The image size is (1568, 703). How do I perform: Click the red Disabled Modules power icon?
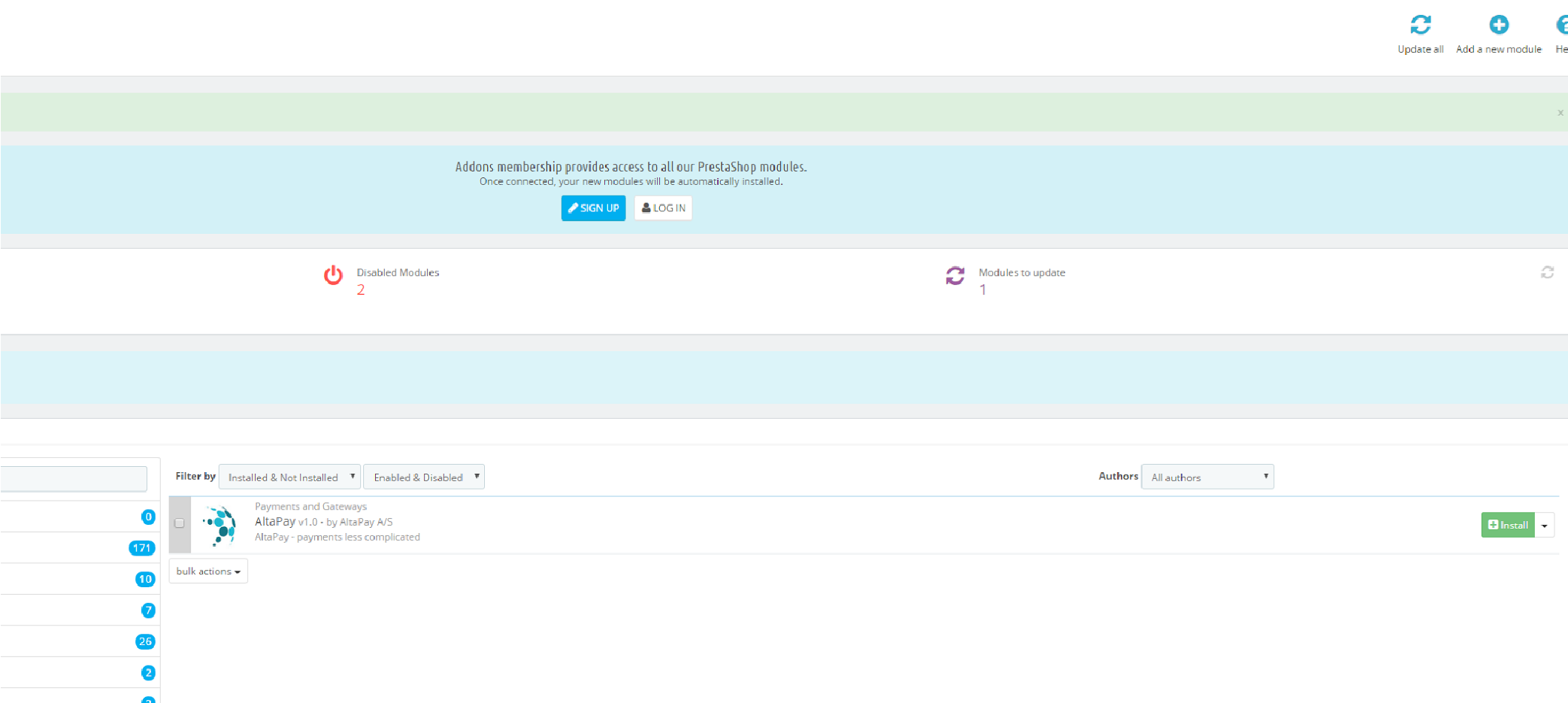click(333, 275)
